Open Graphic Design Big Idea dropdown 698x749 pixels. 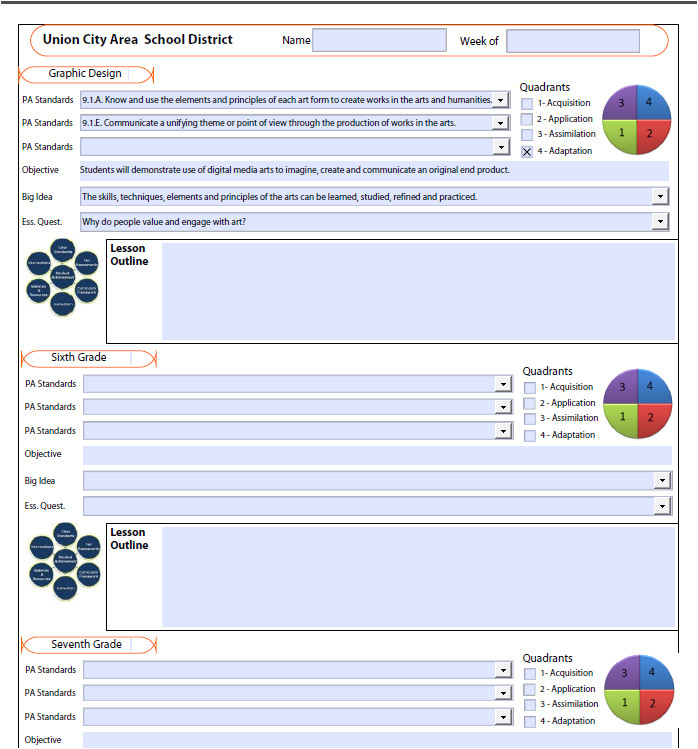(x=660, y=196)
